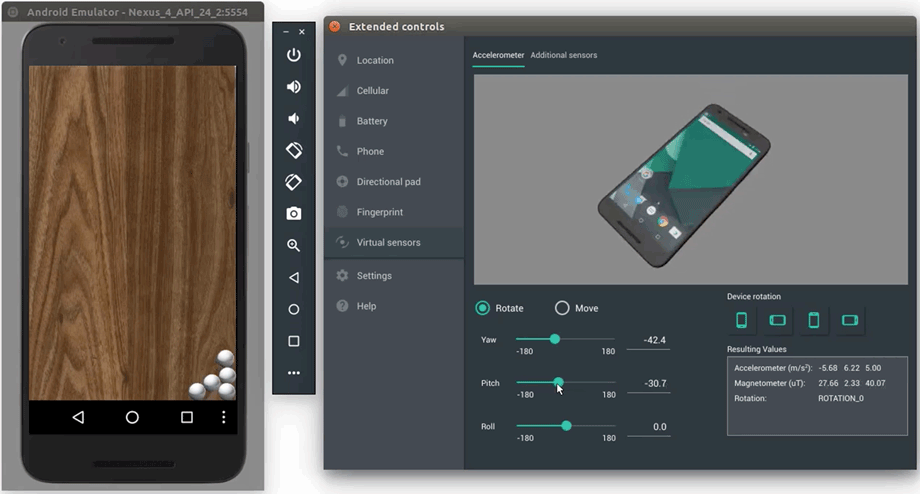Image resolution: width=920 pixels, height=494 pixels.
Task: Activate the zoom magnifier tool
Action: point(294,245)
